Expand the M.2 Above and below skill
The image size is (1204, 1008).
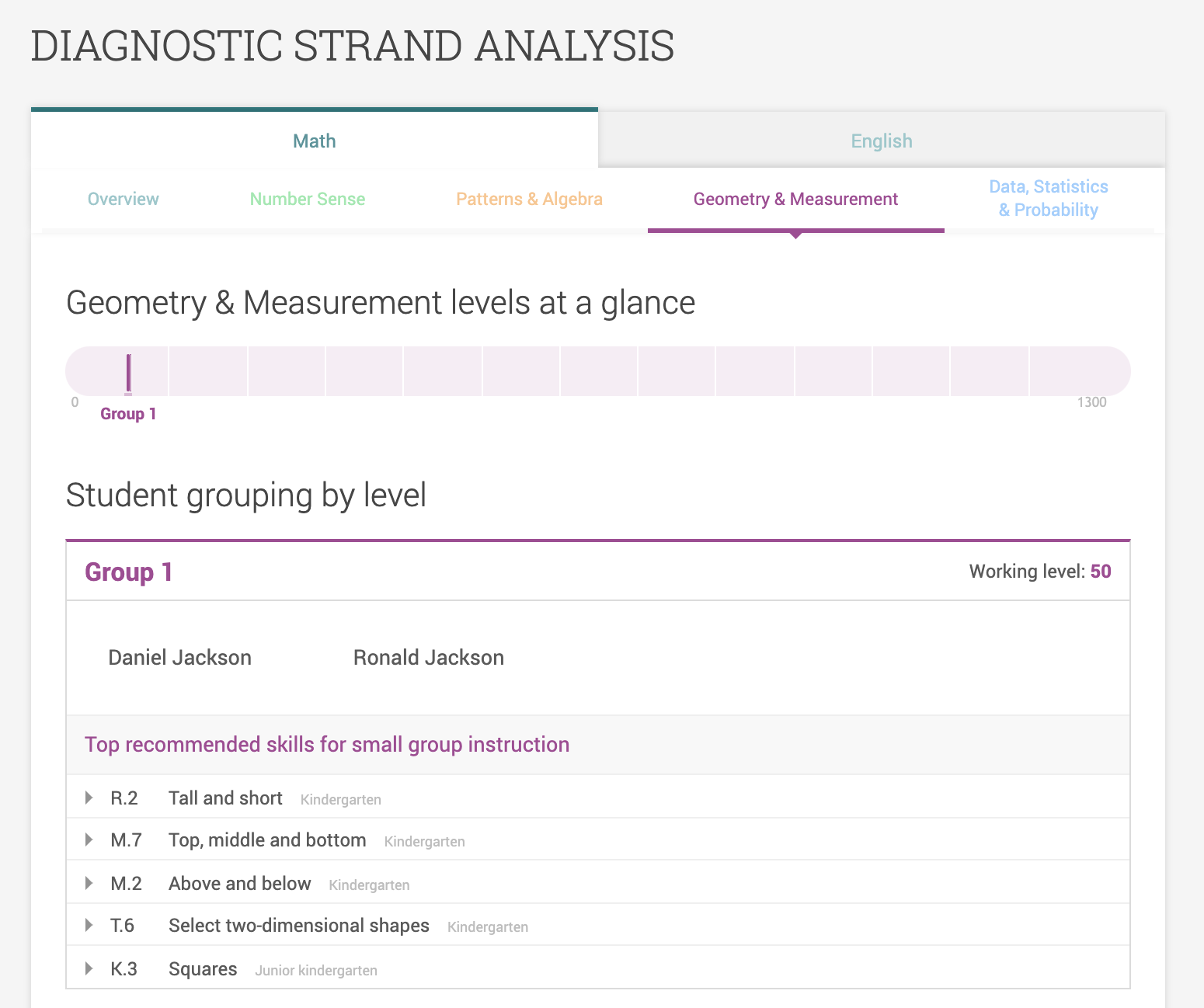point(87,883)
